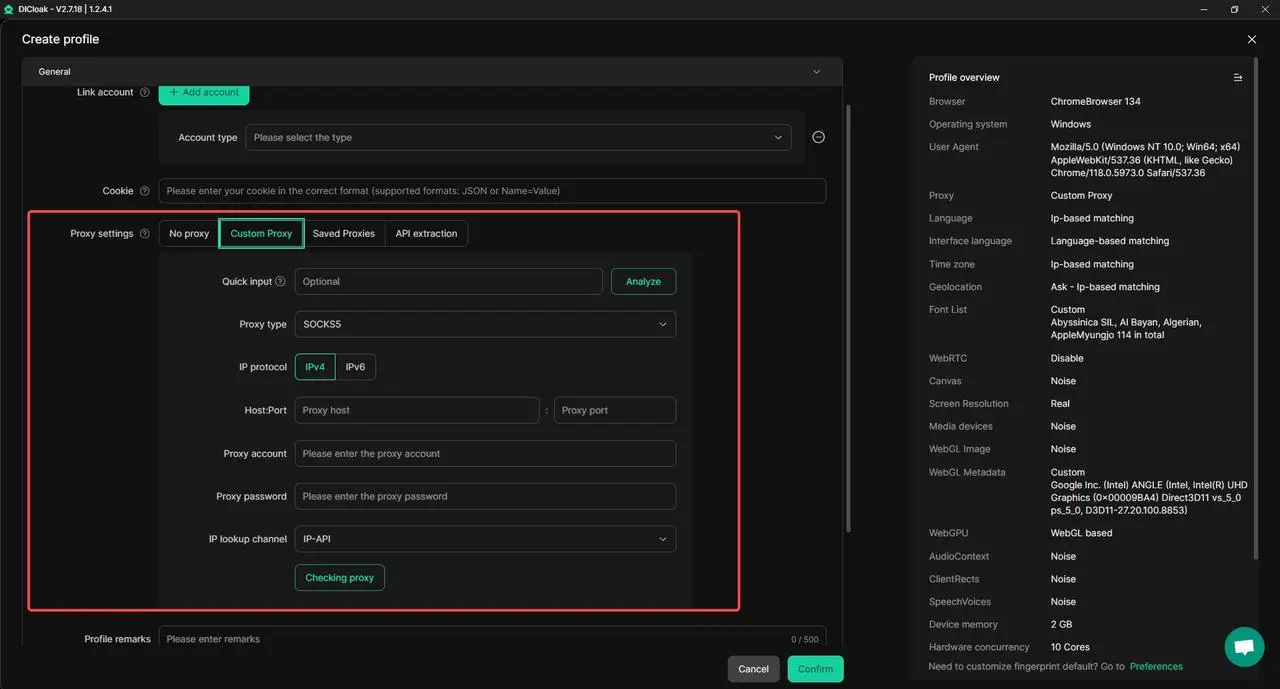This screenshot has width=1280, height=689.
Task: Click the Profile overview list menu icon
Action: 1237,78
